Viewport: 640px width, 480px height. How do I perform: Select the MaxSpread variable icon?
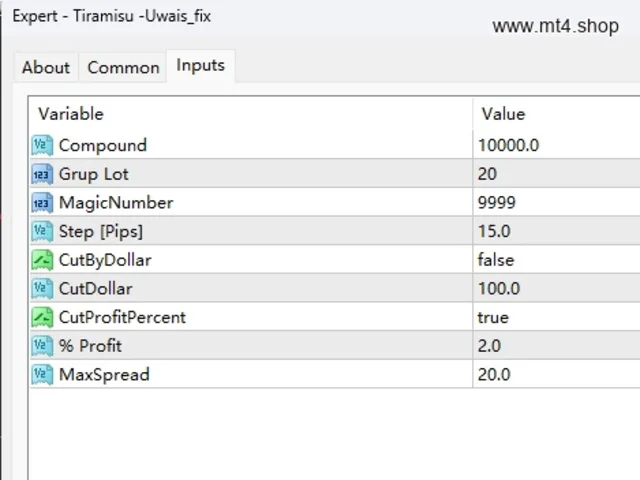point(42,374)
